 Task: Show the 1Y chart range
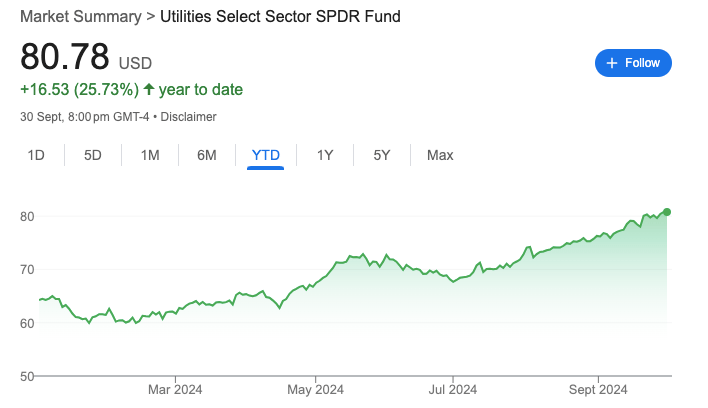point(325,155)
